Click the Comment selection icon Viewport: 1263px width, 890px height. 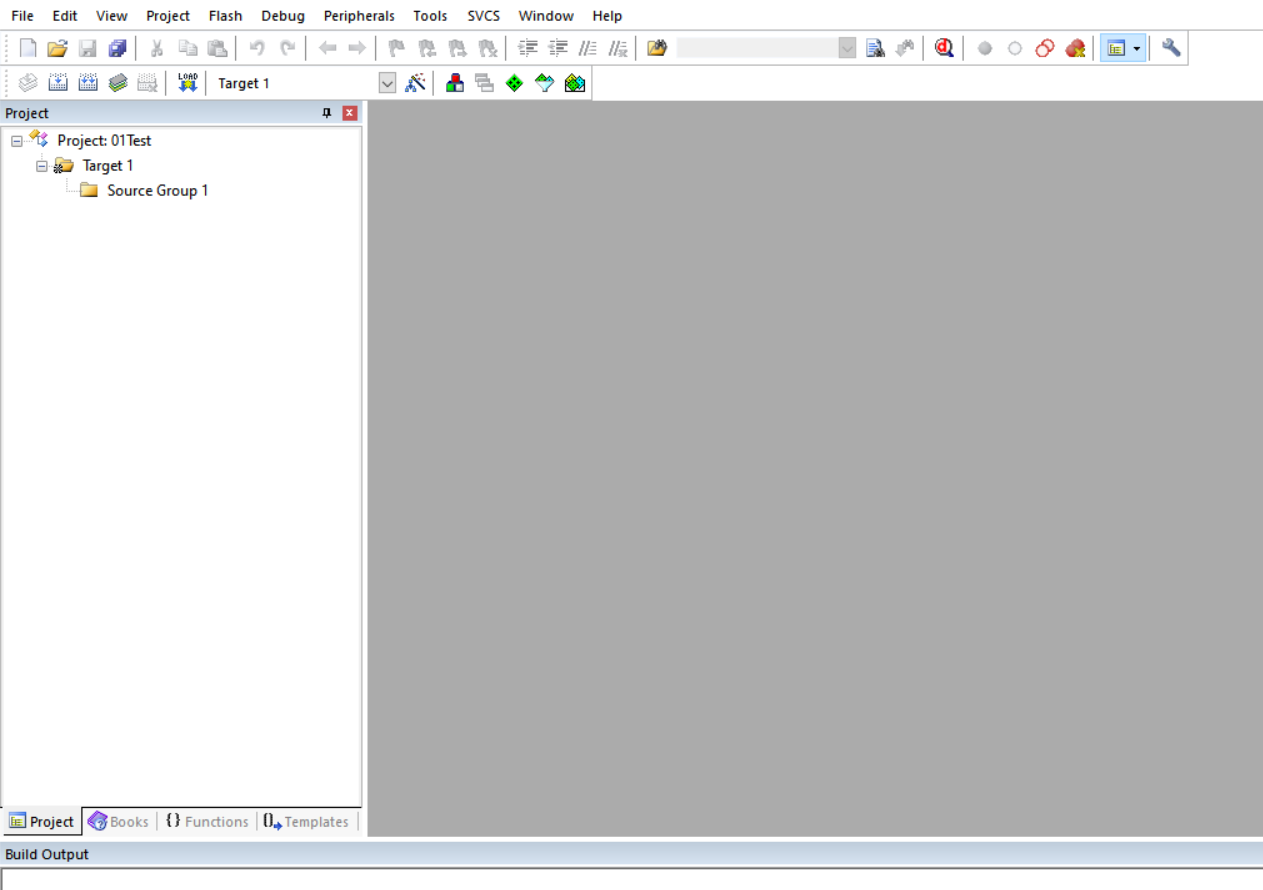tap(588, 48)
